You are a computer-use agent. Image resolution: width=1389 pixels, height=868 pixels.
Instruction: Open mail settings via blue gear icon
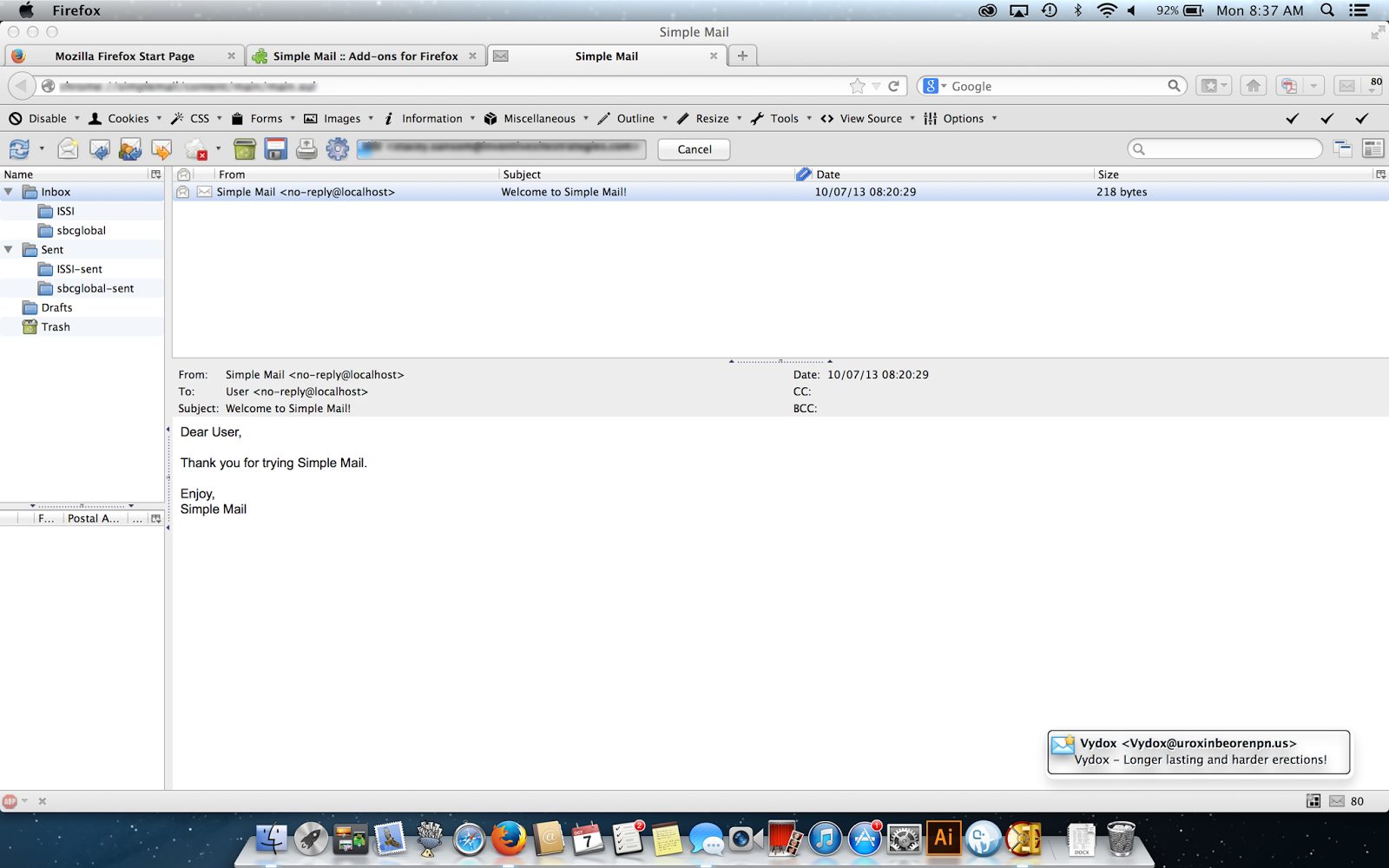point(338,149)
